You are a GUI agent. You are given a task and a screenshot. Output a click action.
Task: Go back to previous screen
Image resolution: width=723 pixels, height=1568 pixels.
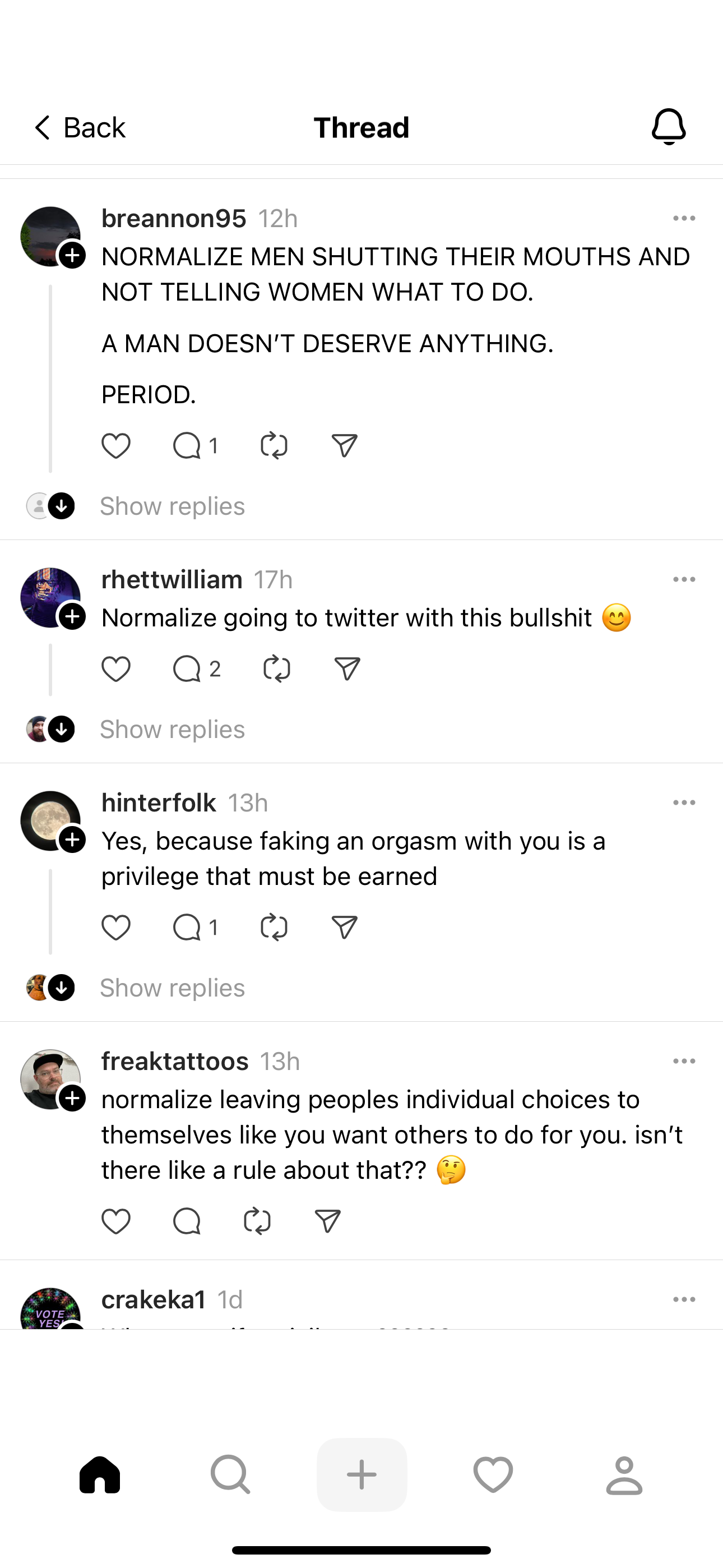(x=79, y=128)
